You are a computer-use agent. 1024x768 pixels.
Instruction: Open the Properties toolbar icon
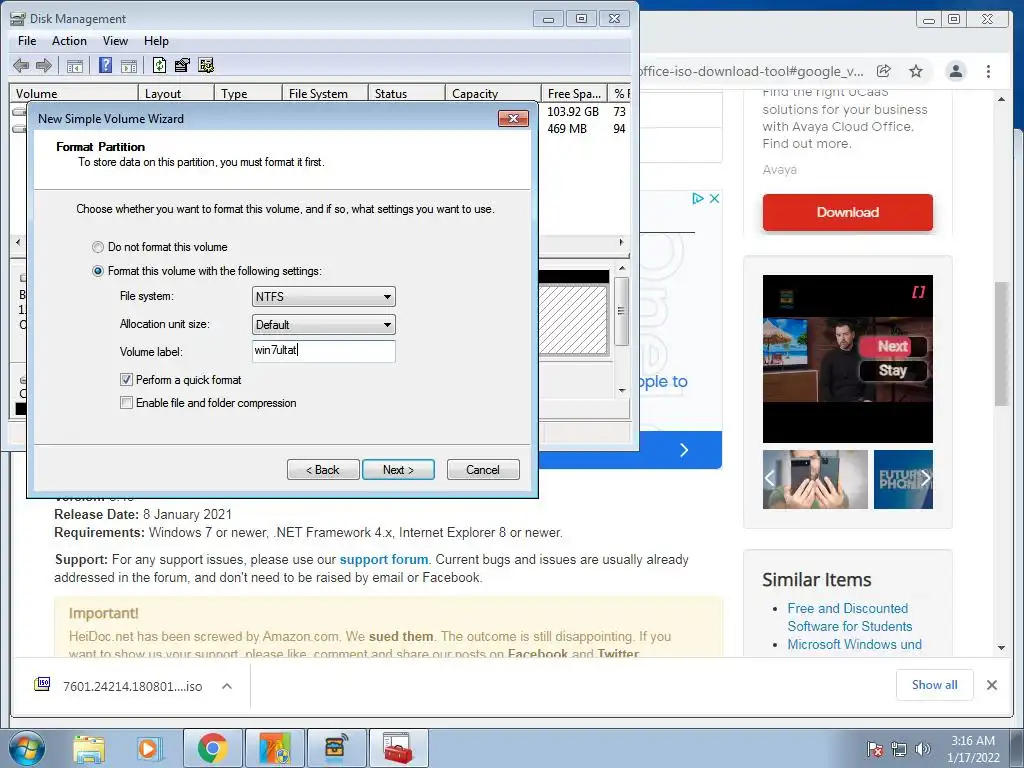(182, 65)
